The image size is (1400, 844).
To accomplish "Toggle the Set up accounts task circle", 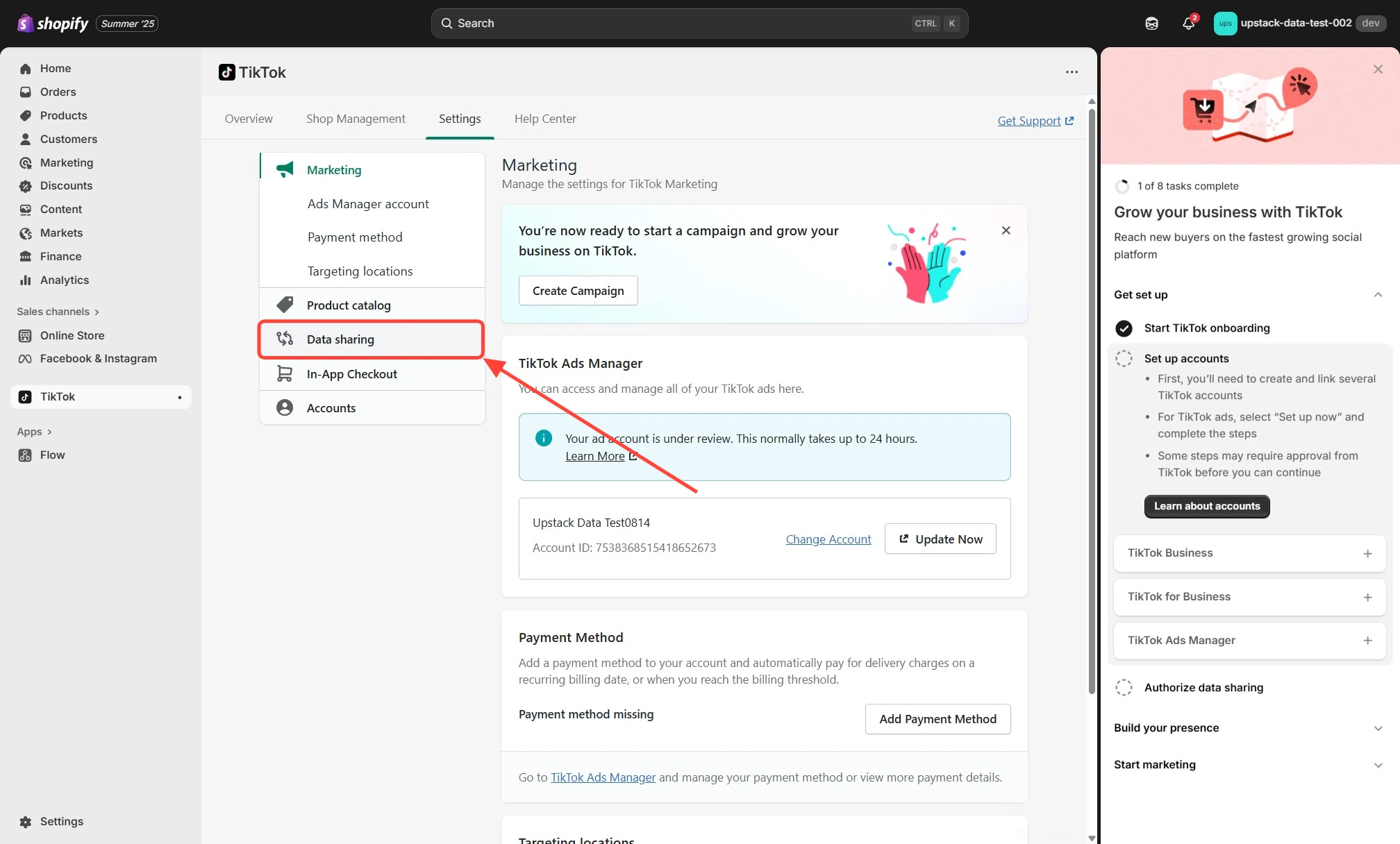I will 1124,359.
